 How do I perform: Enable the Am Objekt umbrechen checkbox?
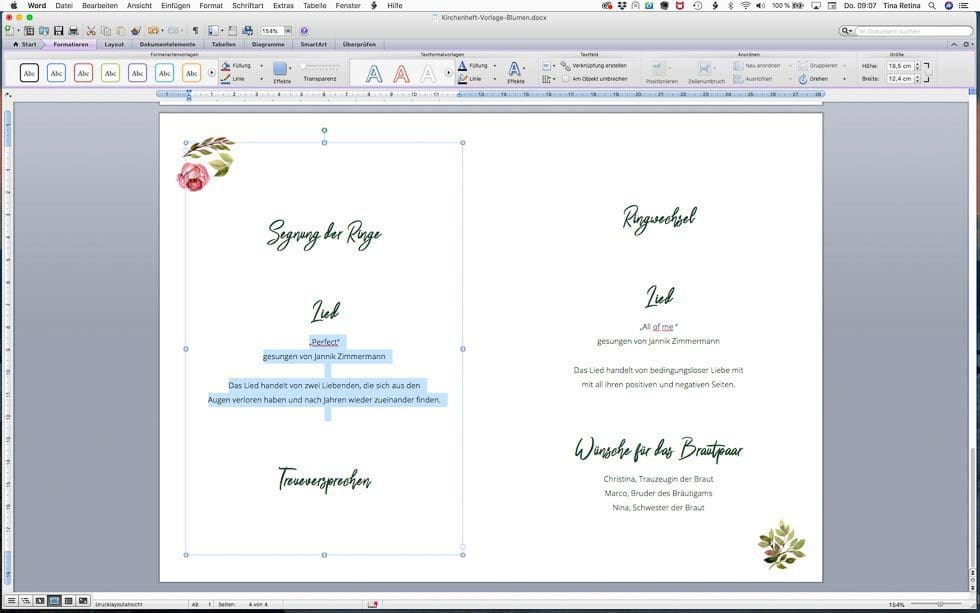tap(565, 78)
